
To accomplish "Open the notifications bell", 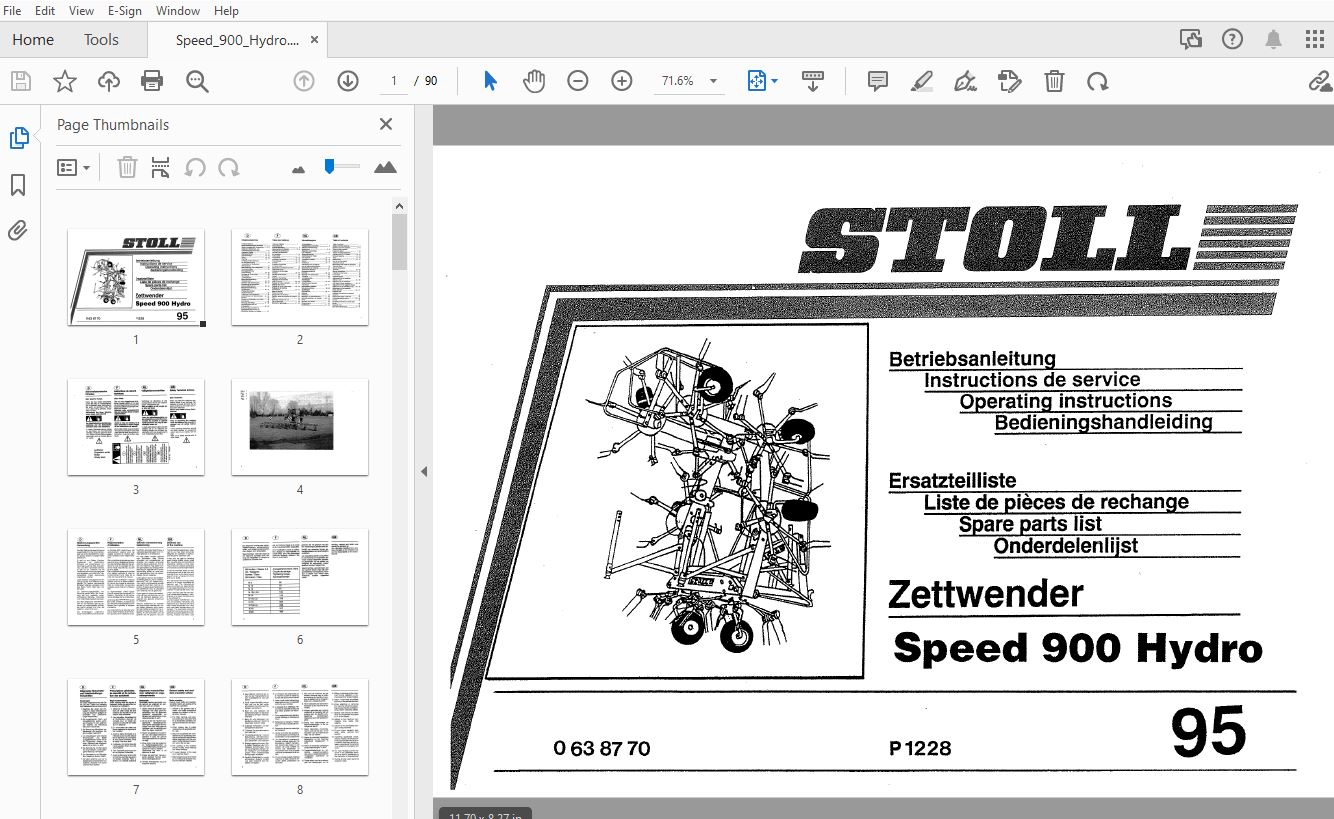I will (1274, 39).
